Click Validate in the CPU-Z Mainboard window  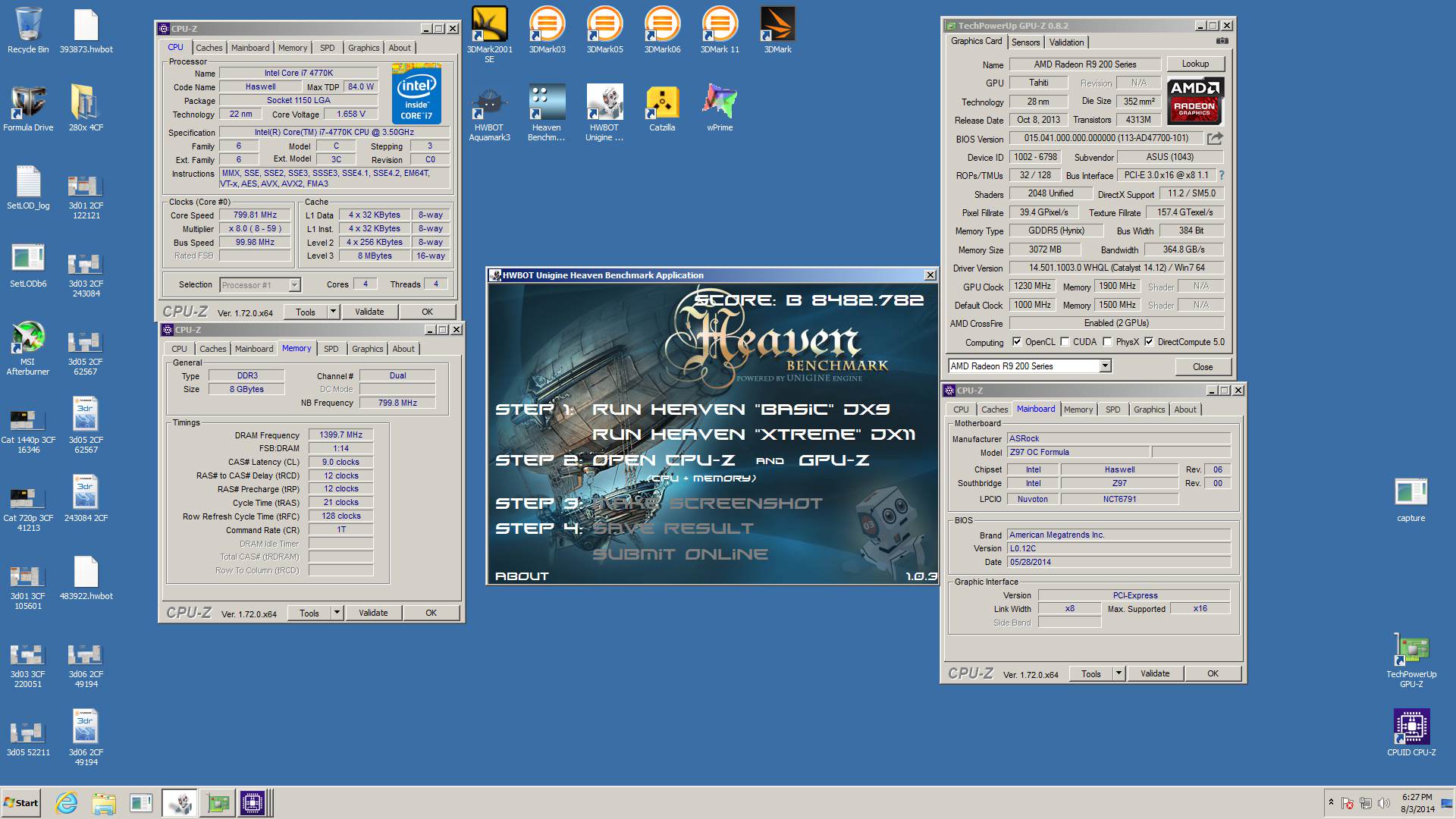pyautogui.click(x=1155, y=673)
